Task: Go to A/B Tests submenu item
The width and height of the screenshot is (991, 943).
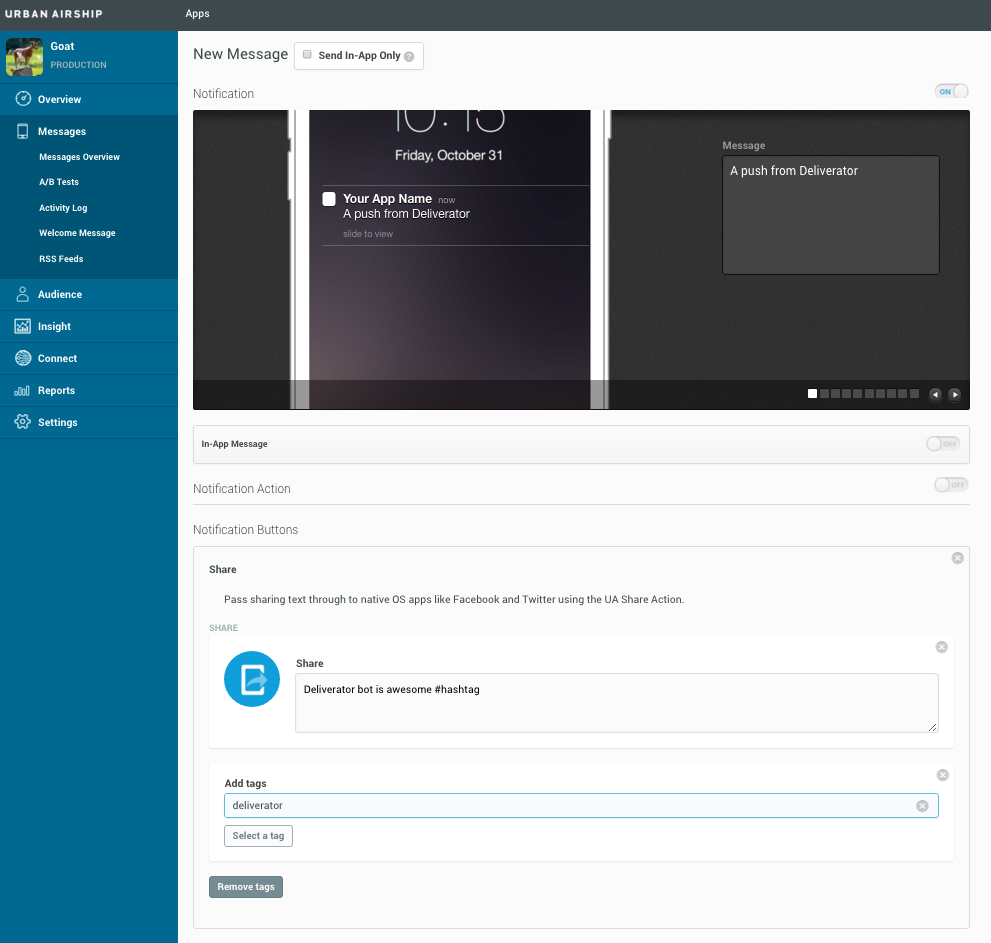Action: click(x=59, y=182)
